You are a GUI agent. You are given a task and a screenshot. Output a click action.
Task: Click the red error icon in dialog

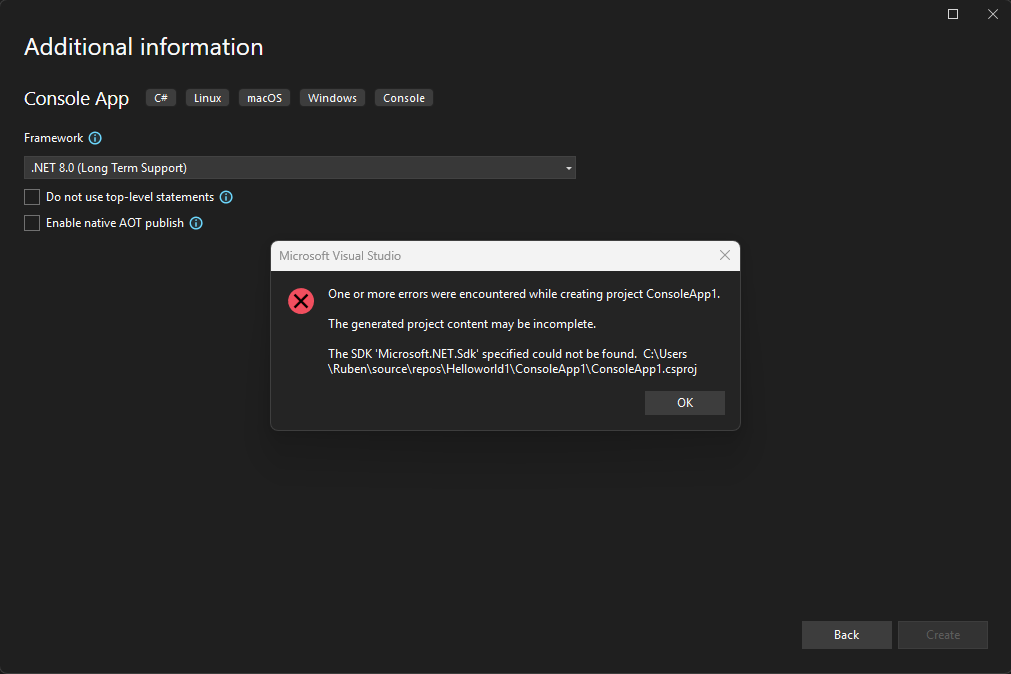(x=301, y=301)
